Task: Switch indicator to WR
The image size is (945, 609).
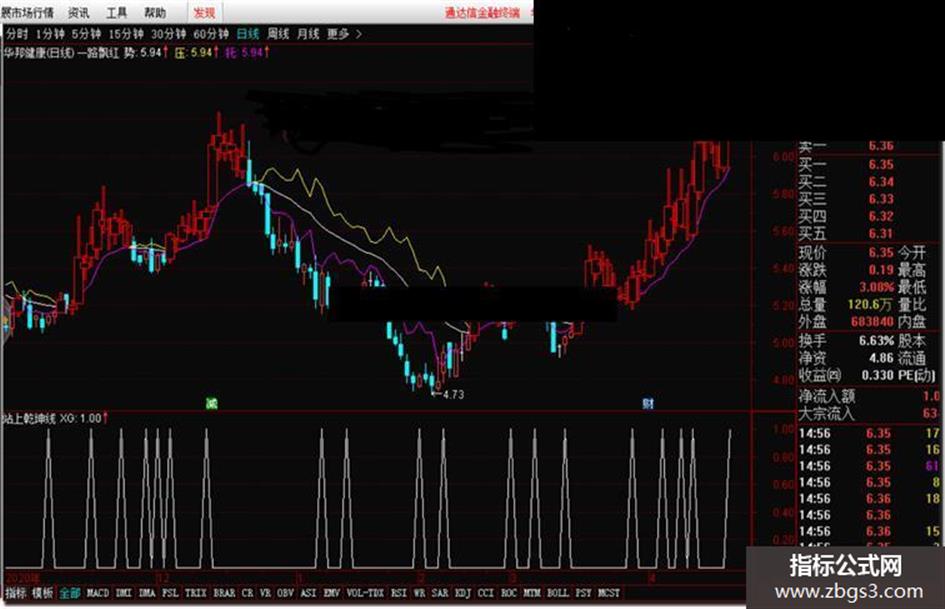Action: point(419,593)
